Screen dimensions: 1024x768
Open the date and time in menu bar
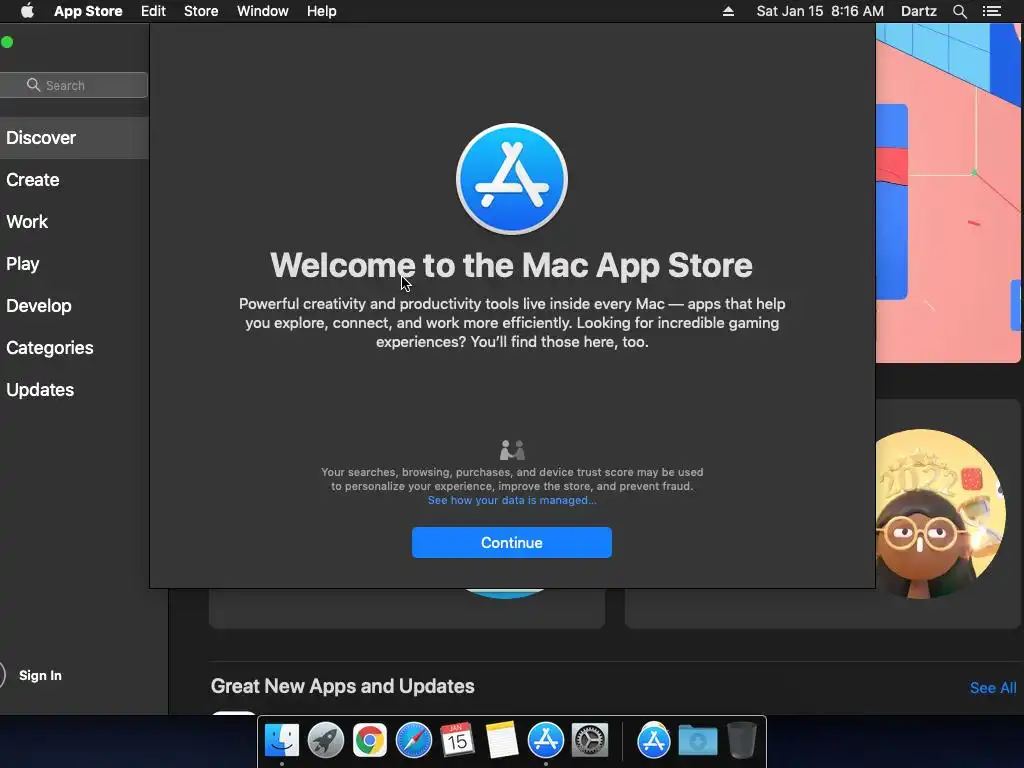coord(820,11)
